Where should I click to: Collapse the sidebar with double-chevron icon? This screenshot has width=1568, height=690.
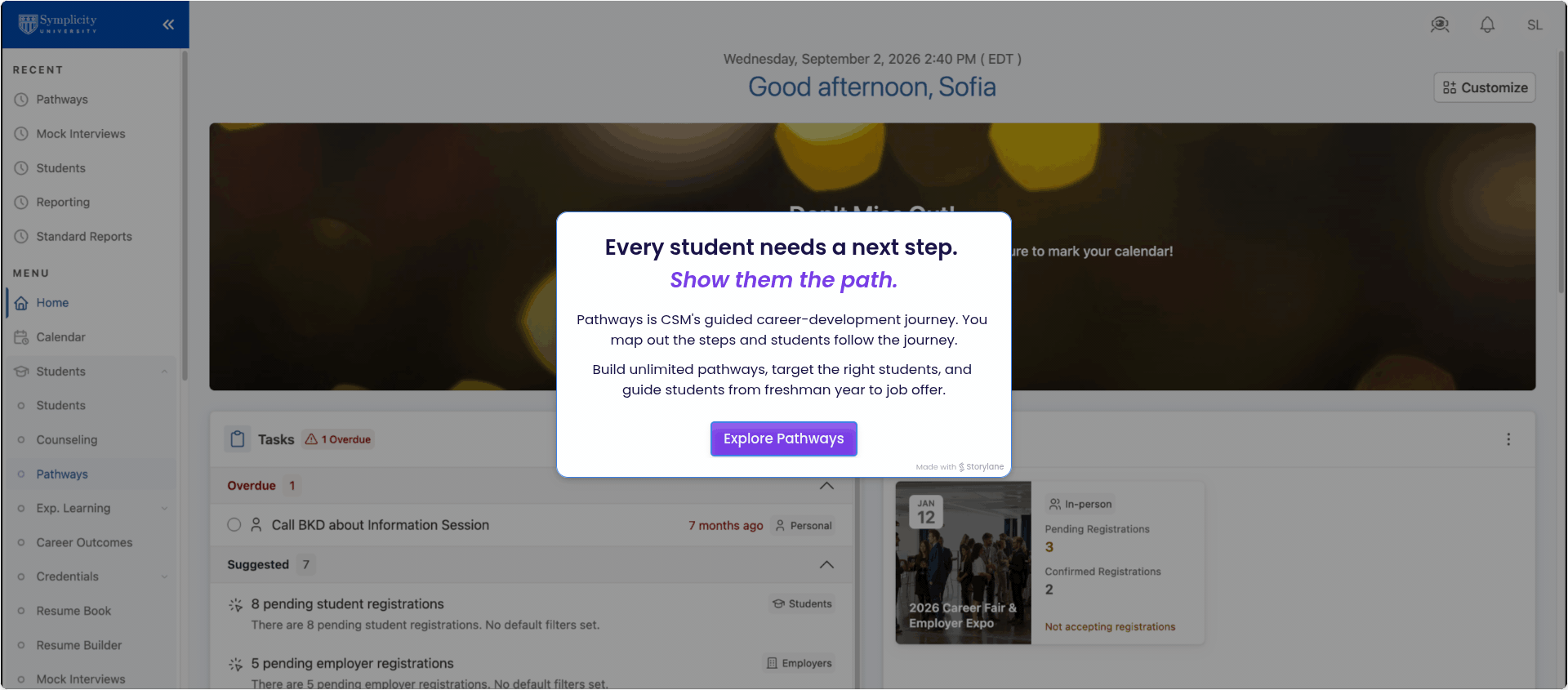point(168,24)
